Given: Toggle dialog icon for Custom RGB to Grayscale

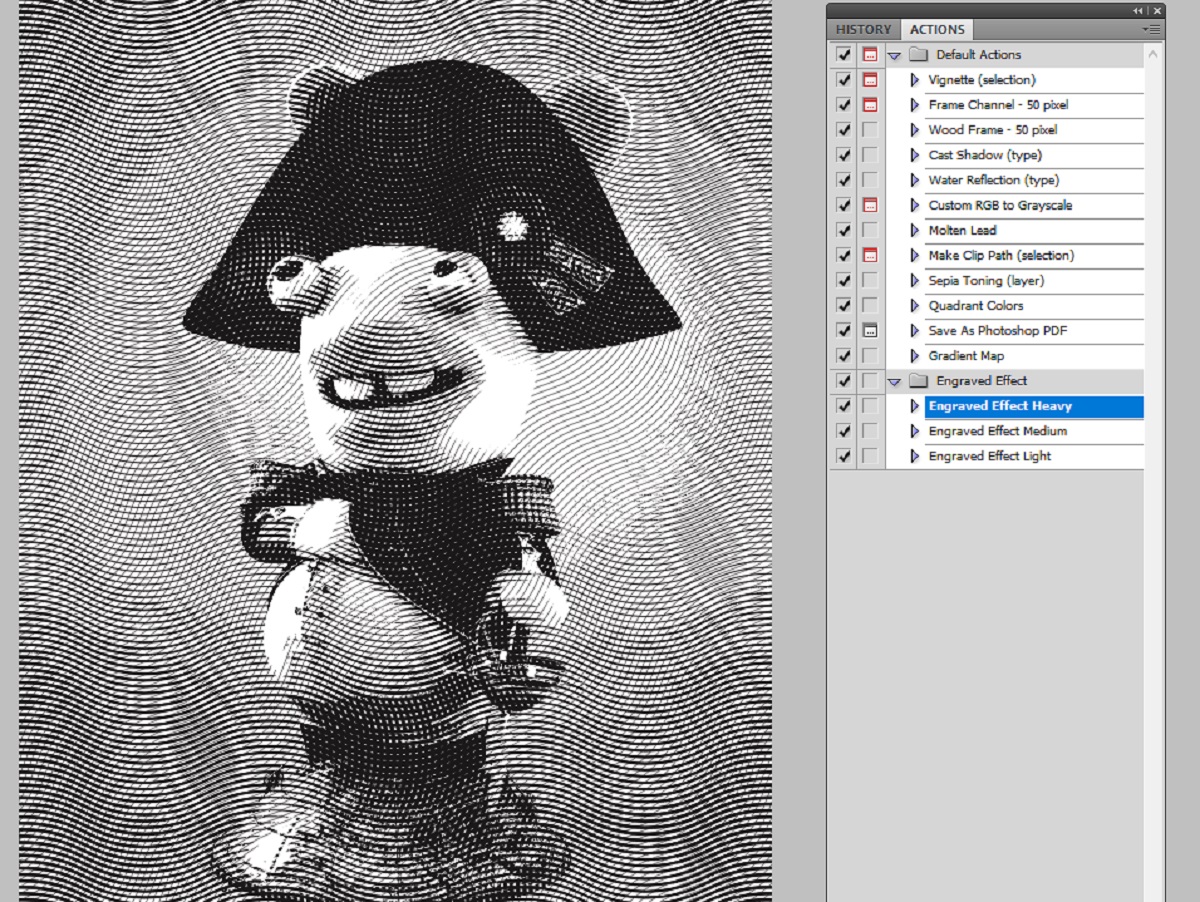Looking at the screenshot, I should tap(870, 205).
